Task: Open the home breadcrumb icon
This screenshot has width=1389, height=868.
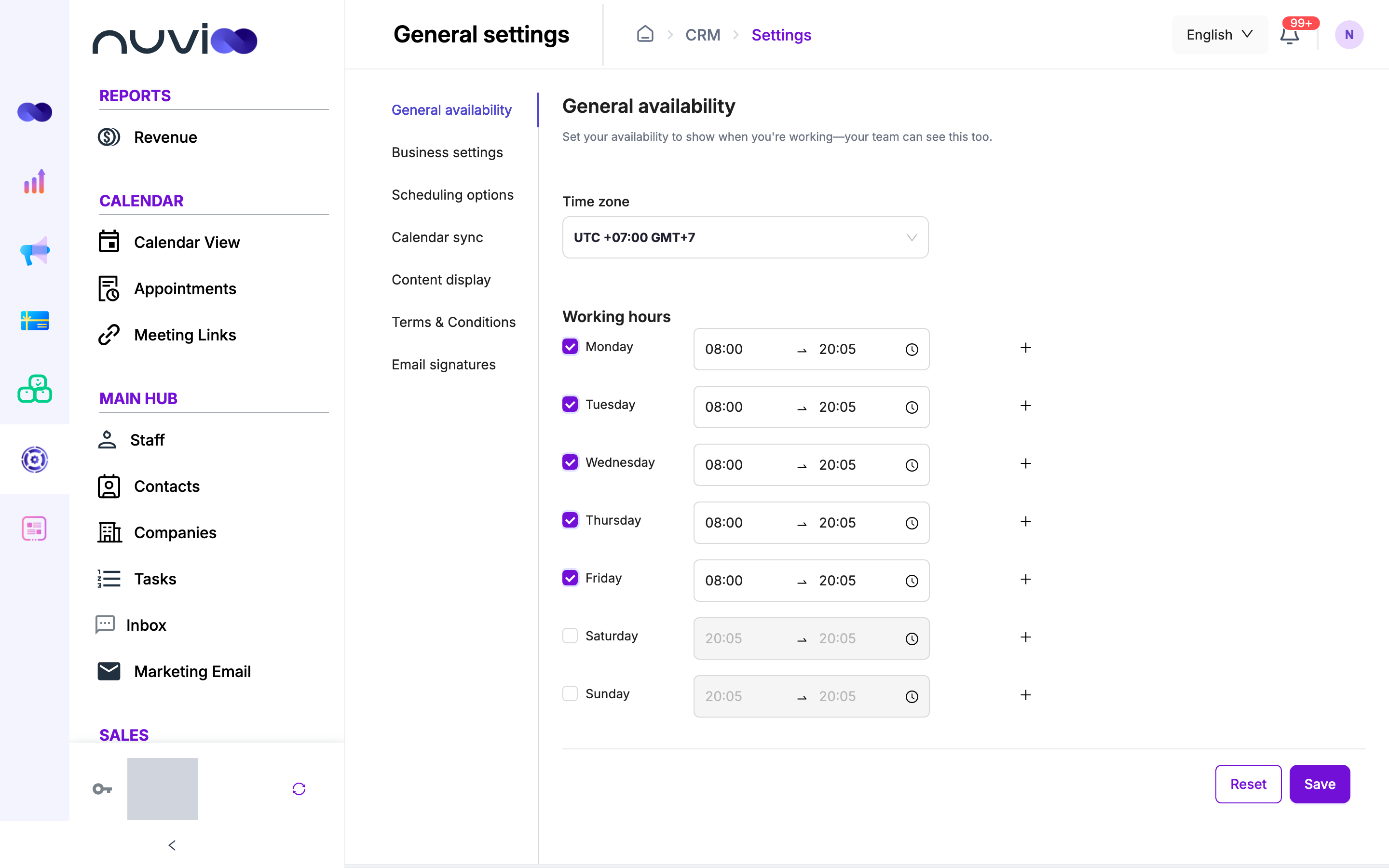Action: click(645, 34)
